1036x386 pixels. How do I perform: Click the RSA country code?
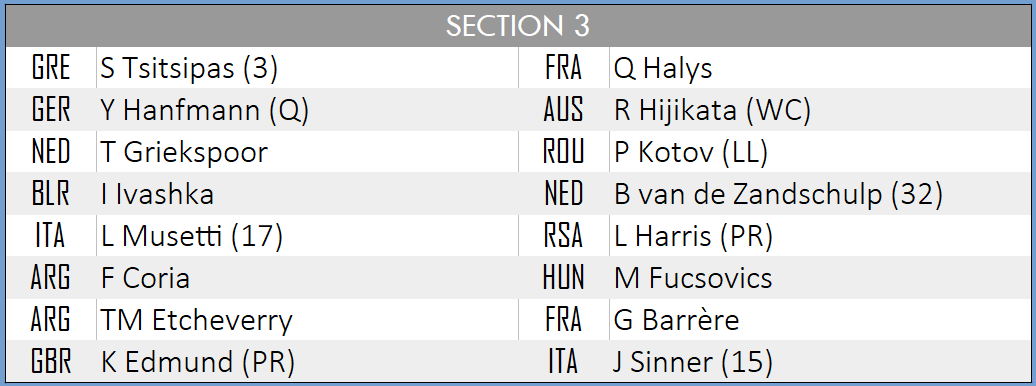(x=564, y=237)
